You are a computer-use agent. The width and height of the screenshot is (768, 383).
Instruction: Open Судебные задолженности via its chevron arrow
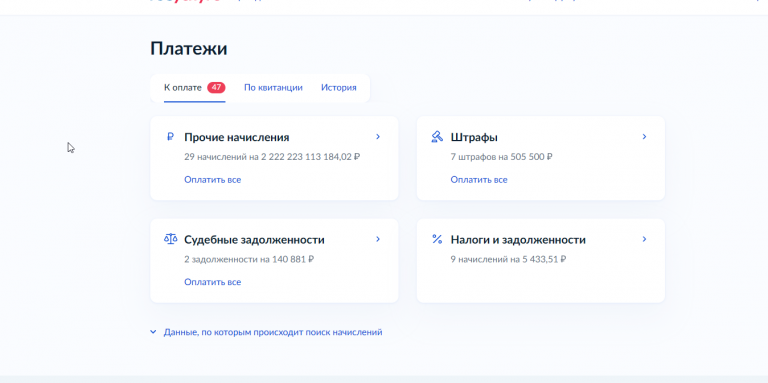(x=378, y=239)
